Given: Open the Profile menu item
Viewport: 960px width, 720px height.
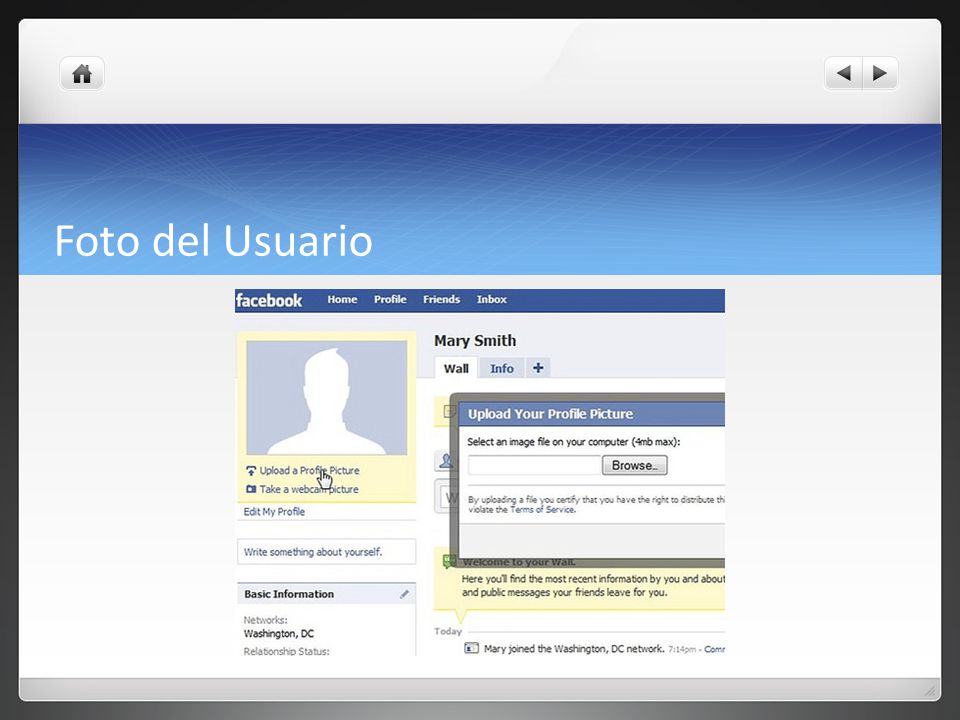Looking at the screenshot, I should click(x=390, y=299).
